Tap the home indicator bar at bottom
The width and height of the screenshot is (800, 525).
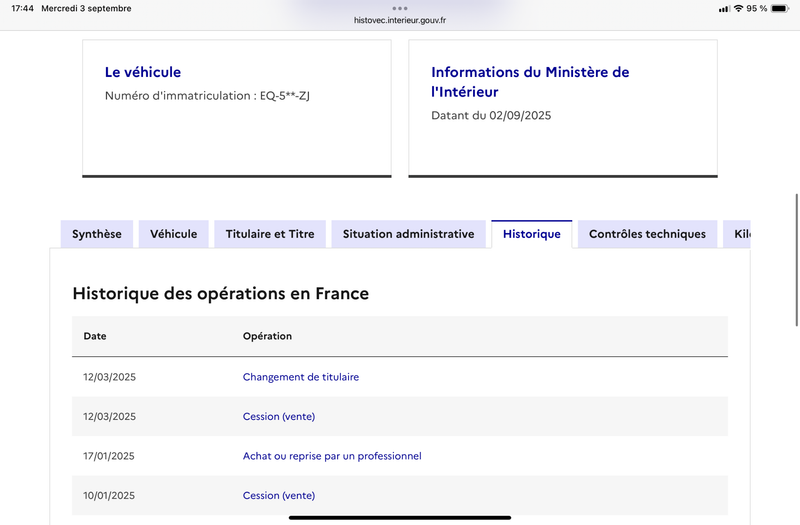pyautogui.click(x=400, y=518)
